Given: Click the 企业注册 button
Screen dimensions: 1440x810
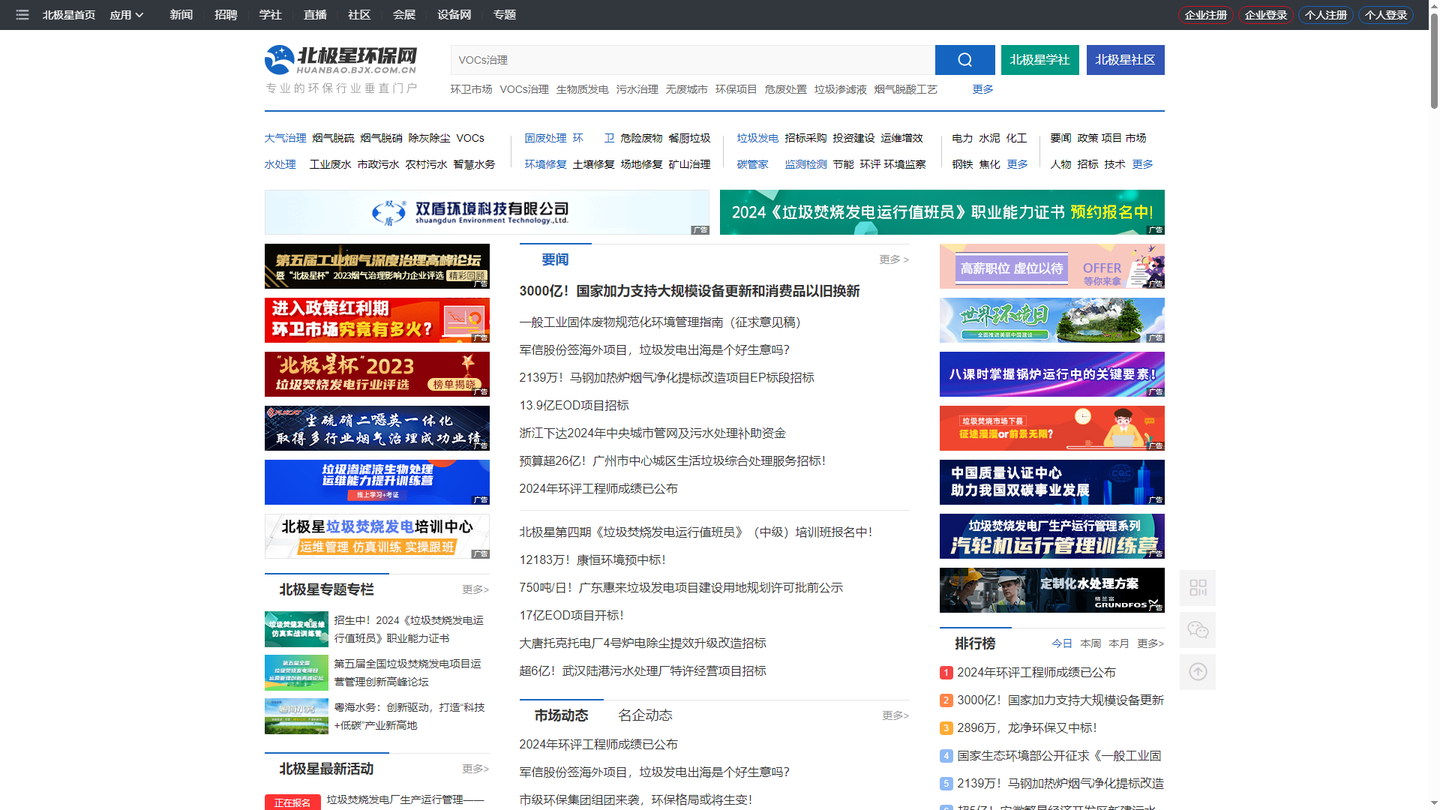Looking at the screenshot, I should click(x=1206, y=15).
